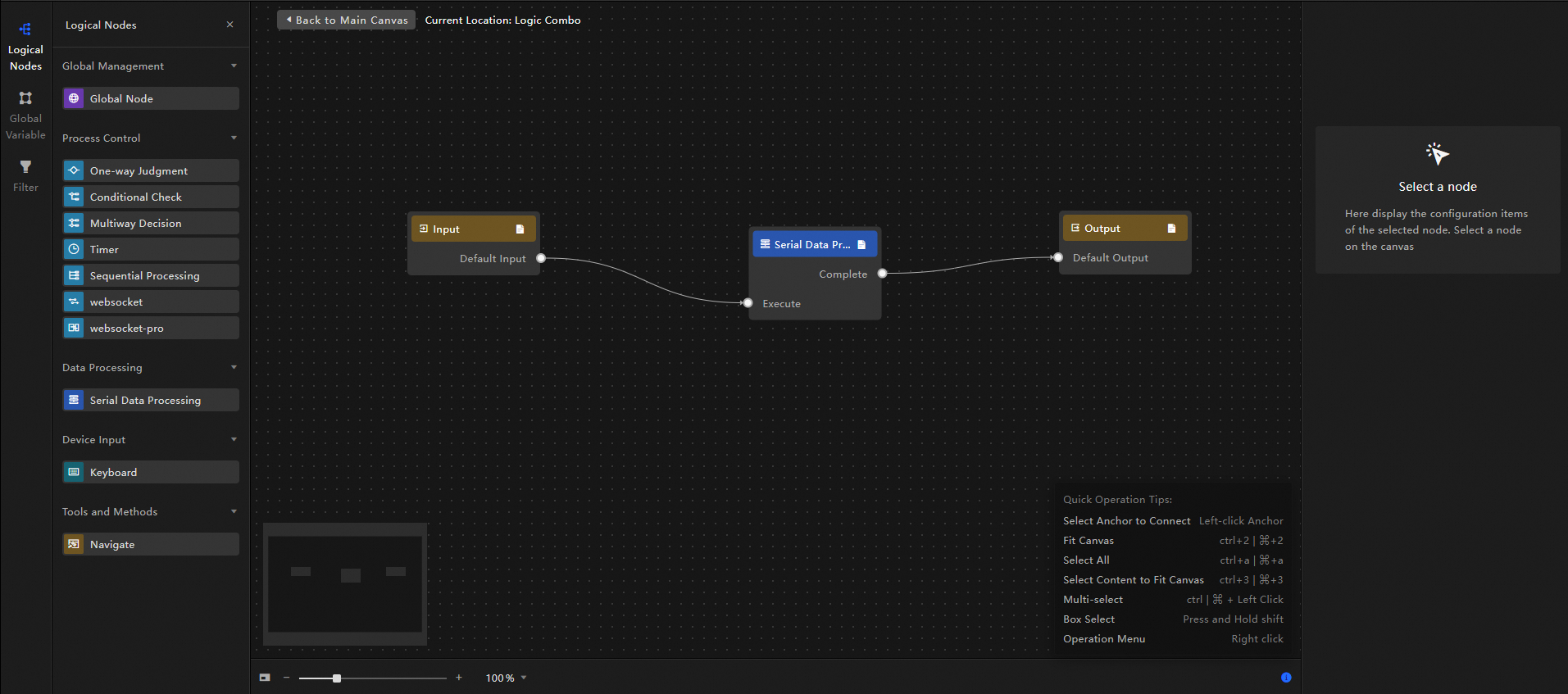This screenshot has width=1568, height=694.
Task: Select the One-way Judgment label
Action: pyautogui.click(x=139, y=170)
